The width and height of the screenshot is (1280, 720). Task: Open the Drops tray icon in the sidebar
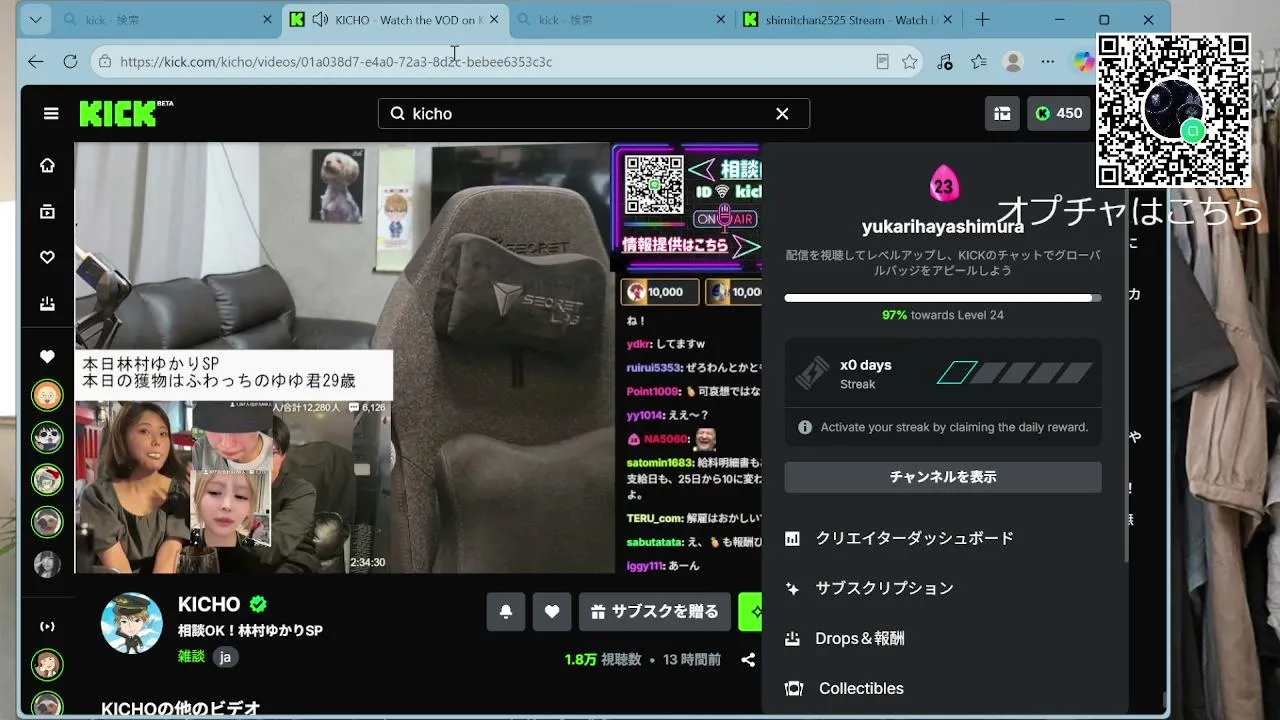coord(47,303)
